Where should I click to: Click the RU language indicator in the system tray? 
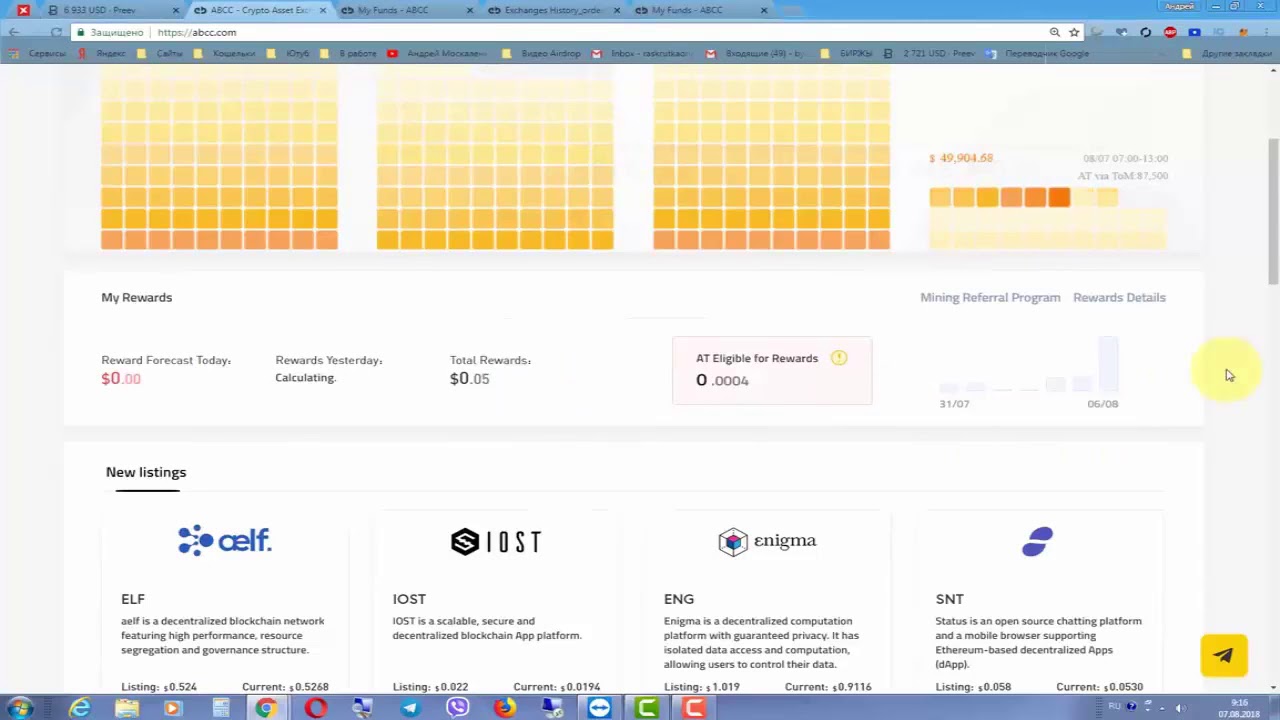click(x=1114, y=706)
